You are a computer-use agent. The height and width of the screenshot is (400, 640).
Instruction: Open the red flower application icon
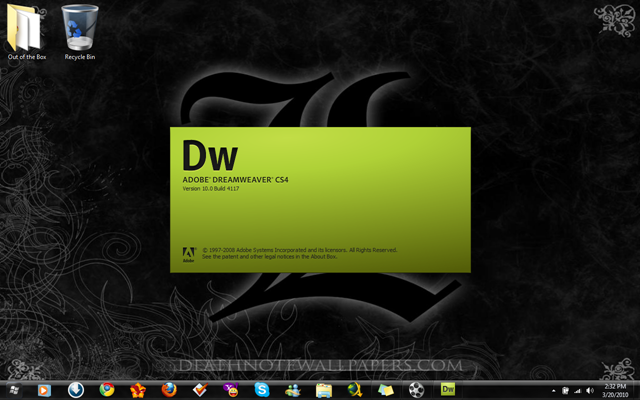click(138, 391)
